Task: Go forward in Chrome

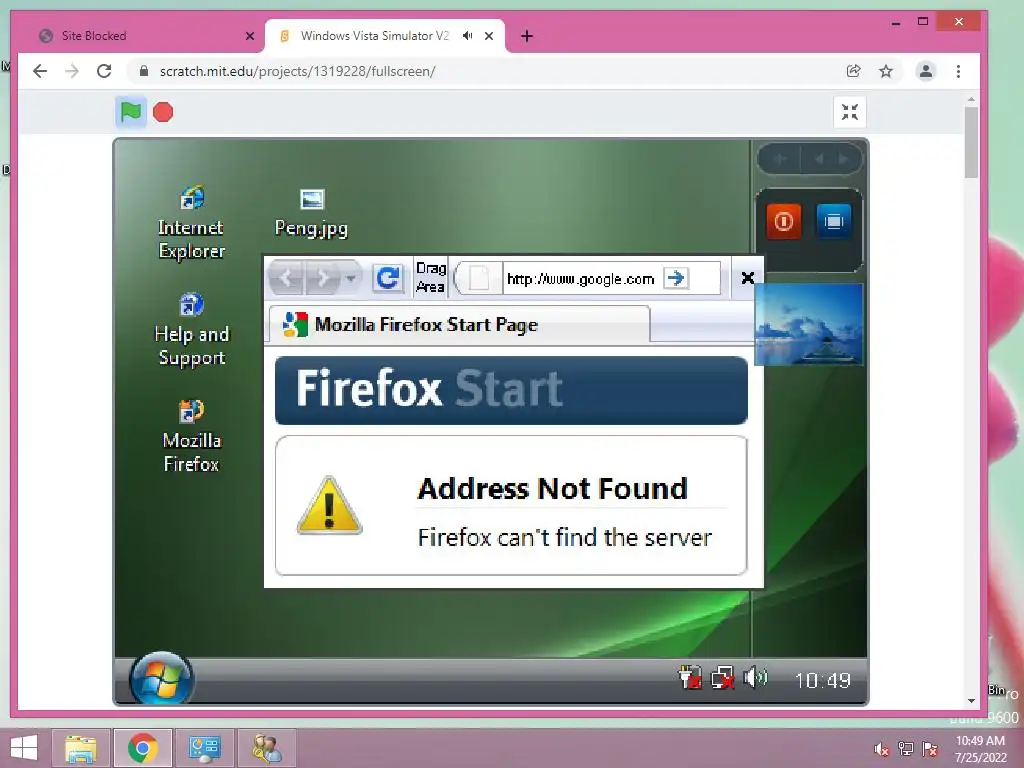Action: coord(72,71)
